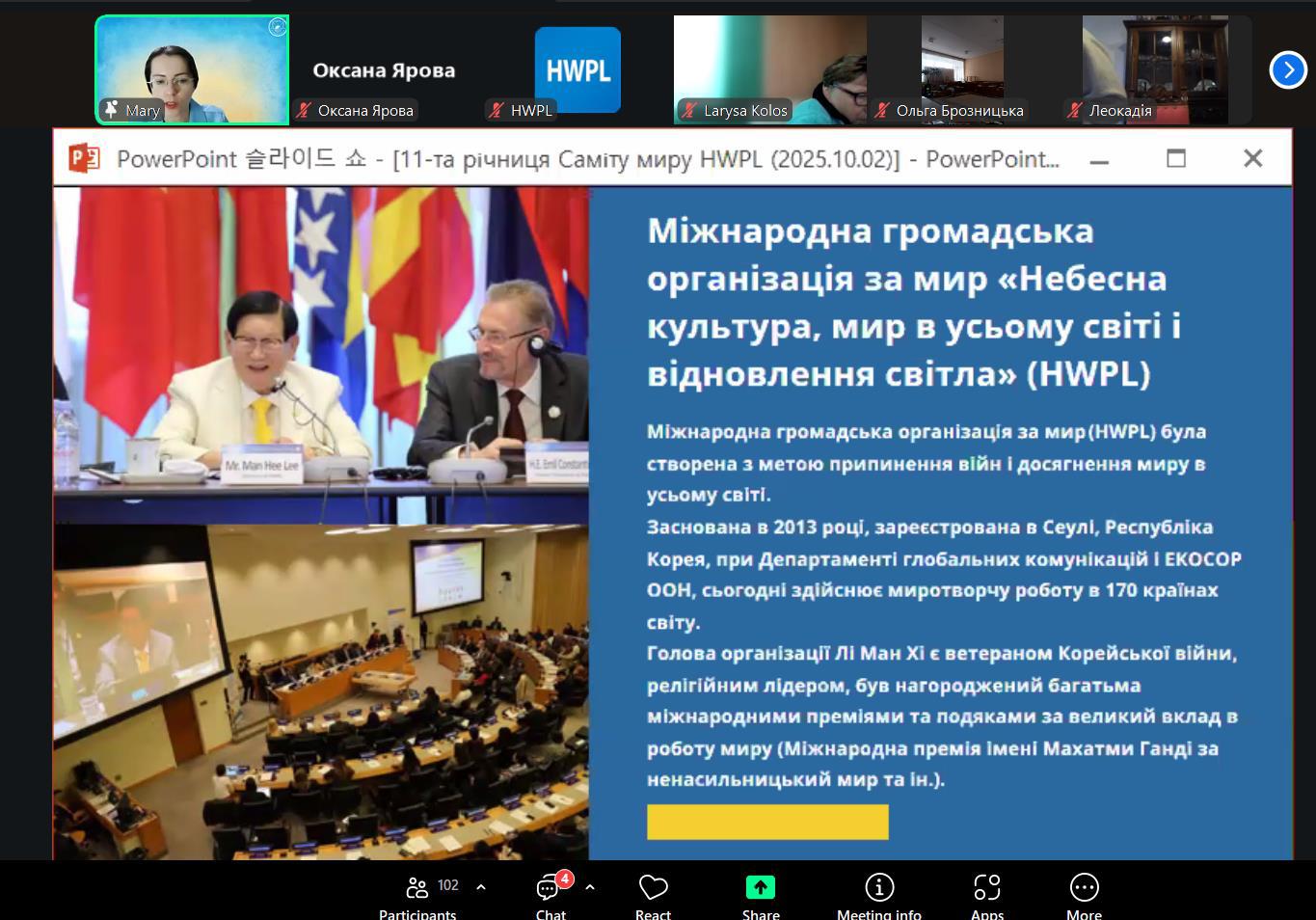
Task: Expand the Chat options caret
Action: (590, 887)
